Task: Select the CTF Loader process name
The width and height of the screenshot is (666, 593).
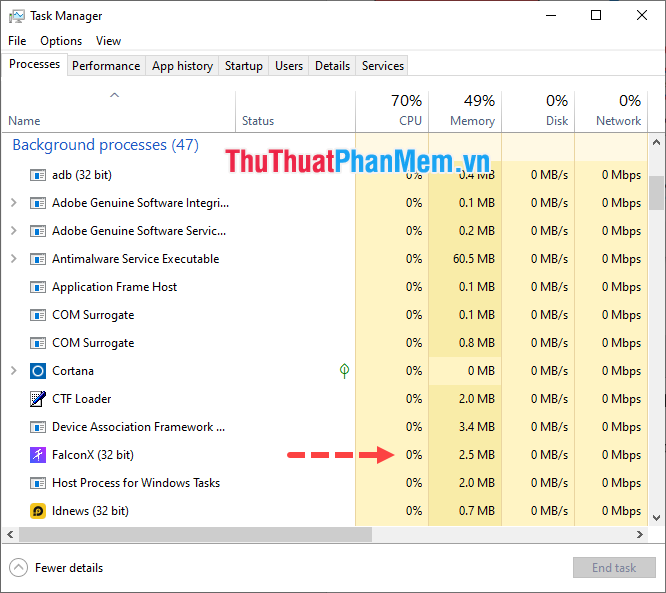Action: (82, 399)
